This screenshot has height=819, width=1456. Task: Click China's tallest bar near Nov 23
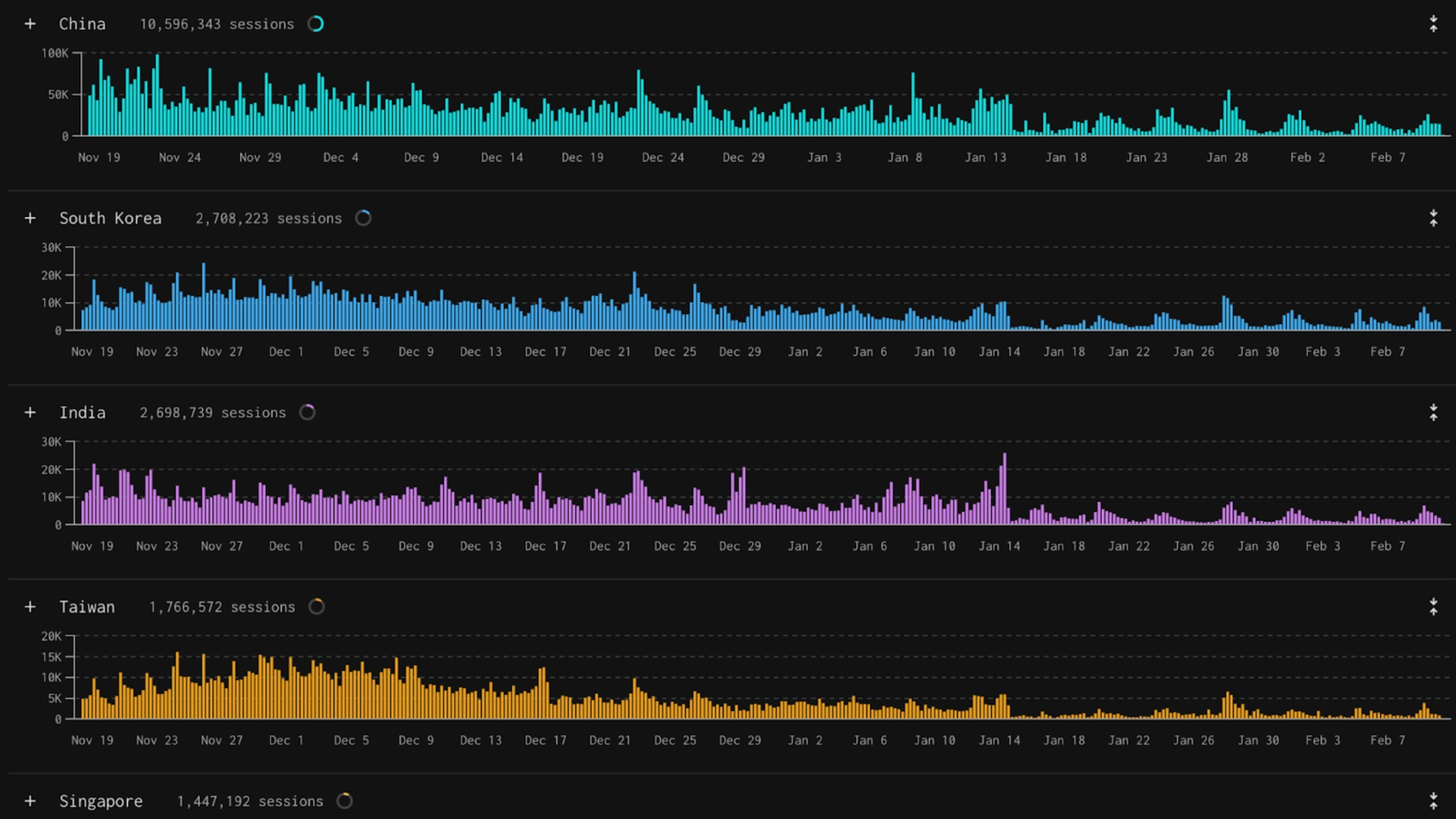tap(158, 96)
